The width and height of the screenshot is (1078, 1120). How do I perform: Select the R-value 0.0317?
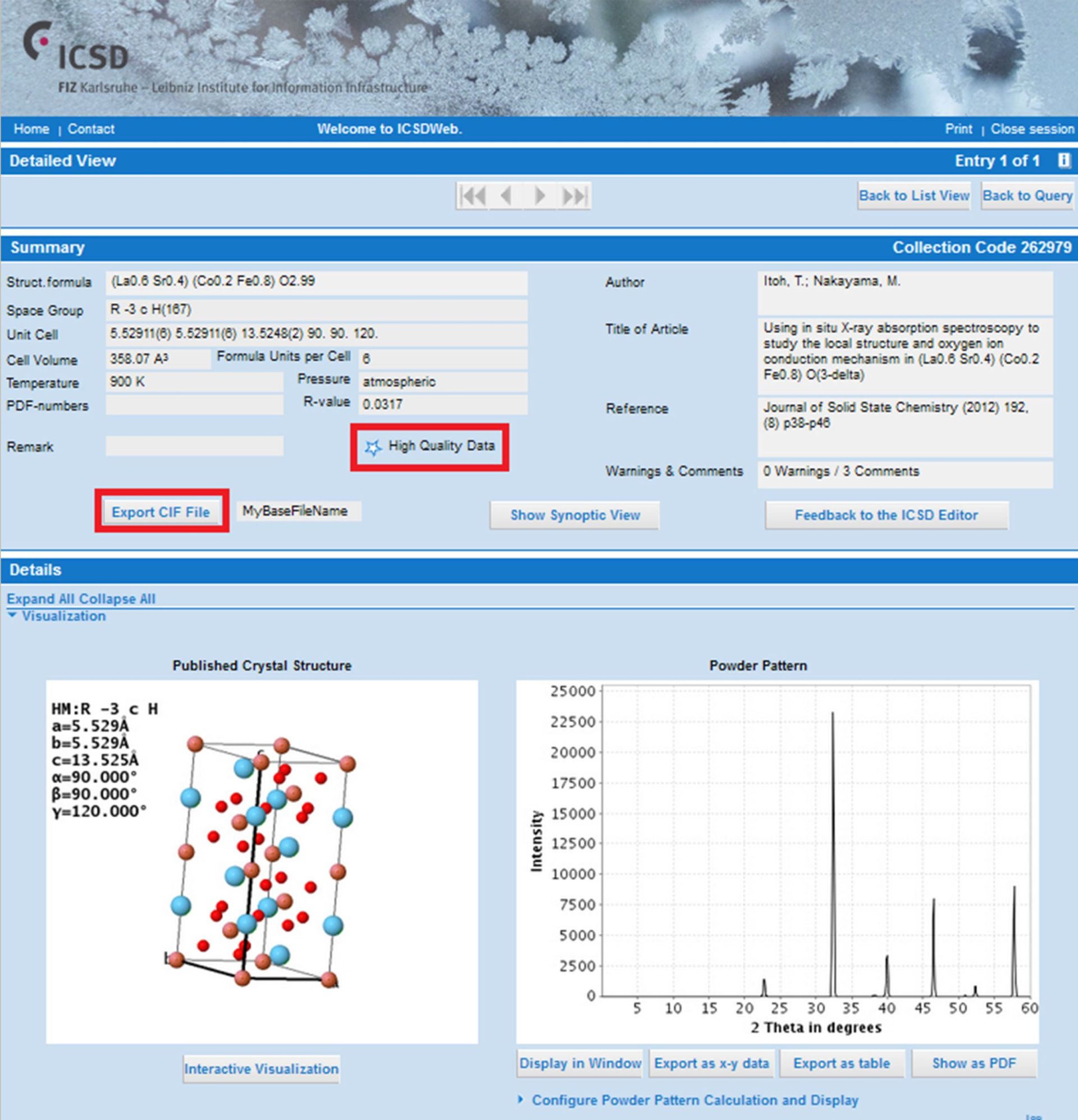(443, 405)
